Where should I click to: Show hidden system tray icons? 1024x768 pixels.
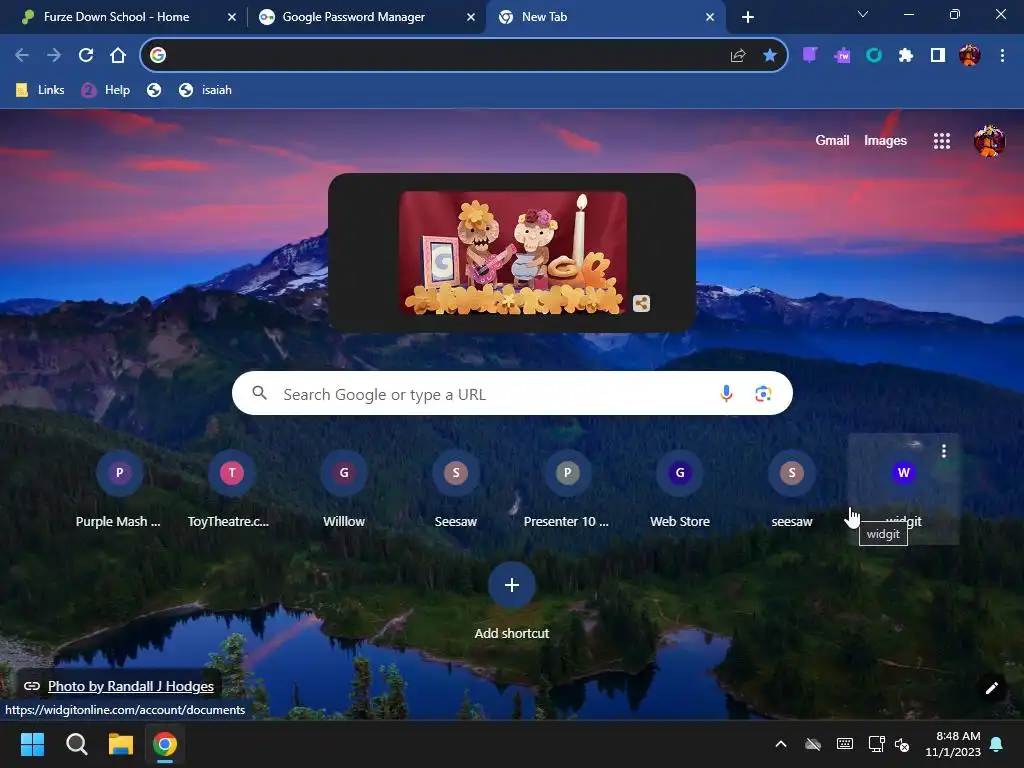click(x=780, y=744)
